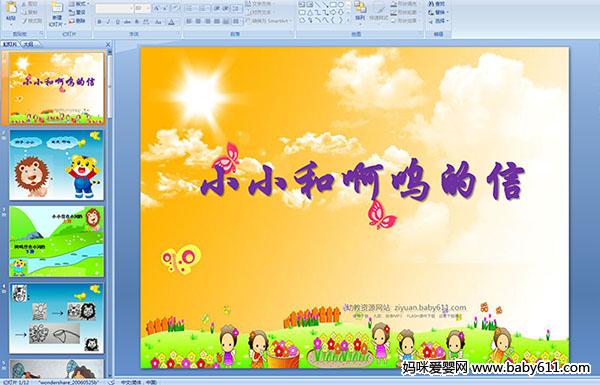Select the lion and tiger slide thumbnail
The height and width of the screenshot is (385, 600).
[x=56, y=165]
